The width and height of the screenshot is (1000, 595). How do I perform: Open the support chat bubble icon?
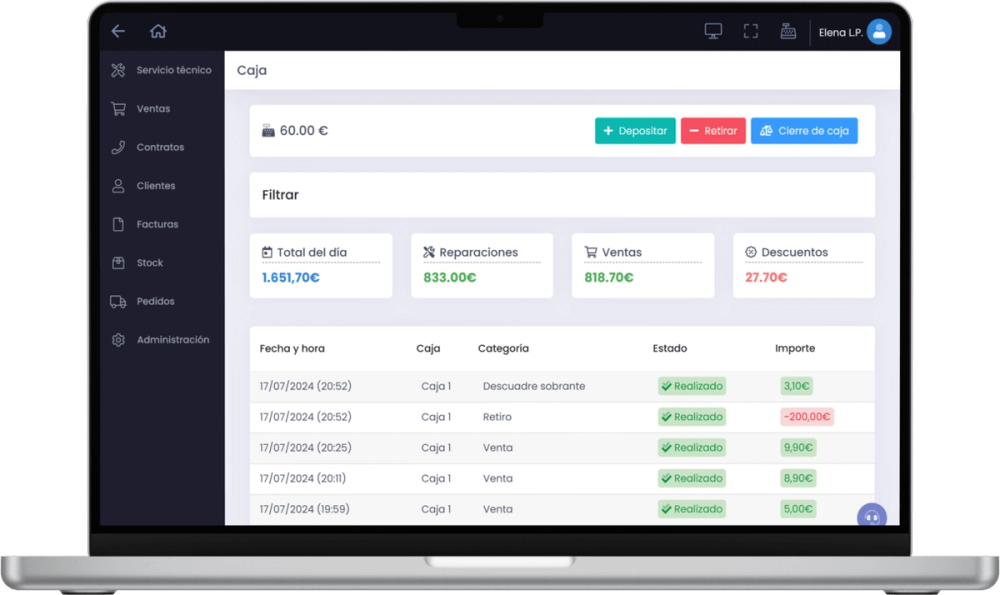tap(872, 517)
